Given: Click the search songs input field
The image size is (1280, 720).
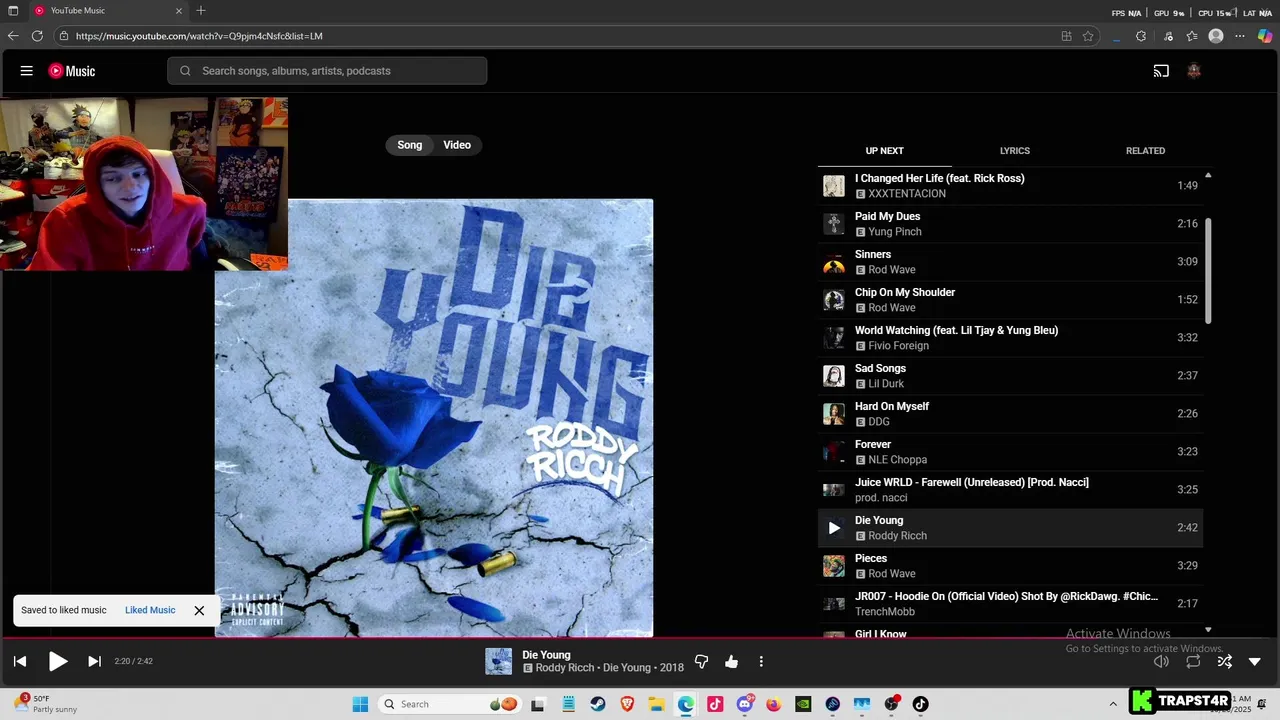Looking at the screenshot, I should (327, 71).
